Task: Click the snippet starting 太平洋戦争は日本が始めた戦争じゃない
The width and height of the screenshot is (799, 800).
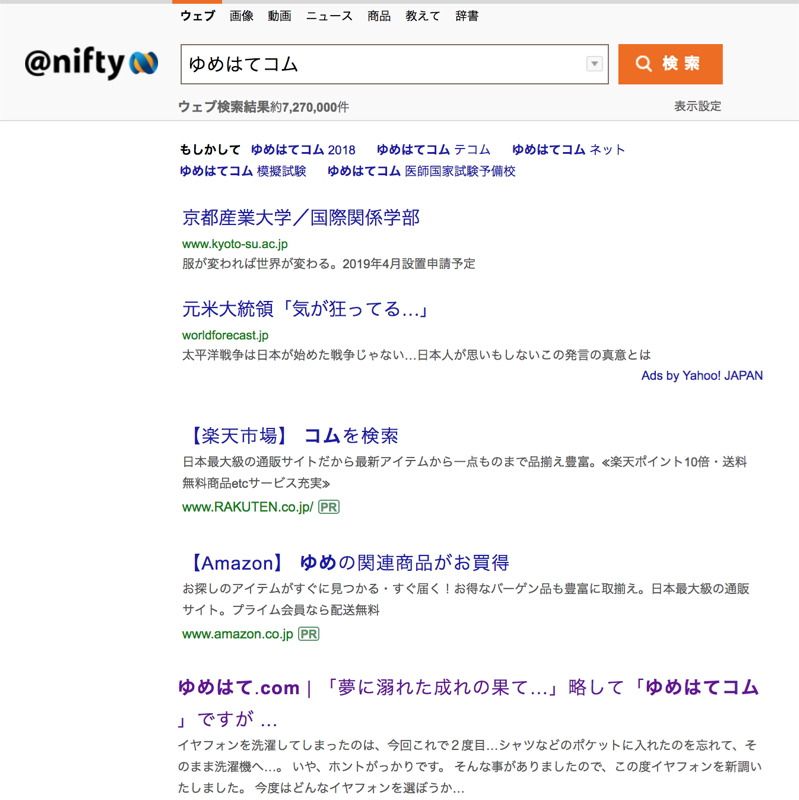Action: tap(417, 355)
